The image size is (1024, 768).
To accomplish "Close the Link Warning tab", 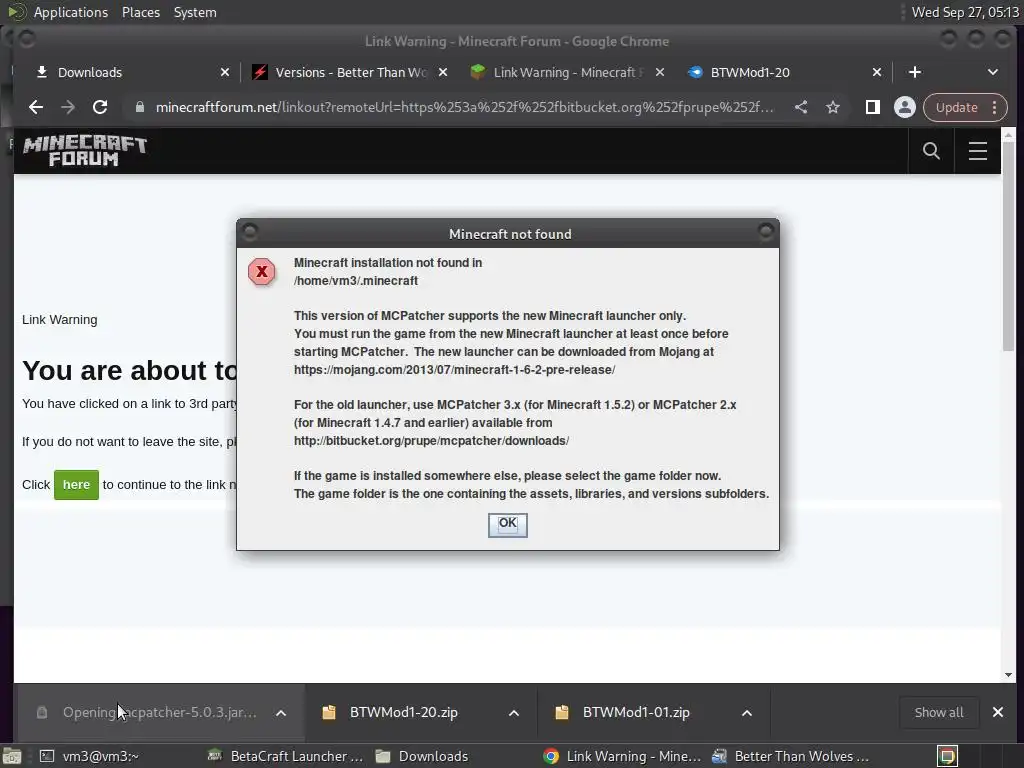I will (x=660, y=72).
